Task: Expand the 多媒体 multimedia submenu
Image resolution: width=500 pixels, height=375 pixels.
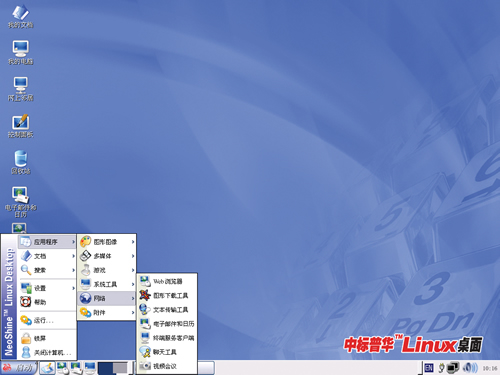Action: 107,256
